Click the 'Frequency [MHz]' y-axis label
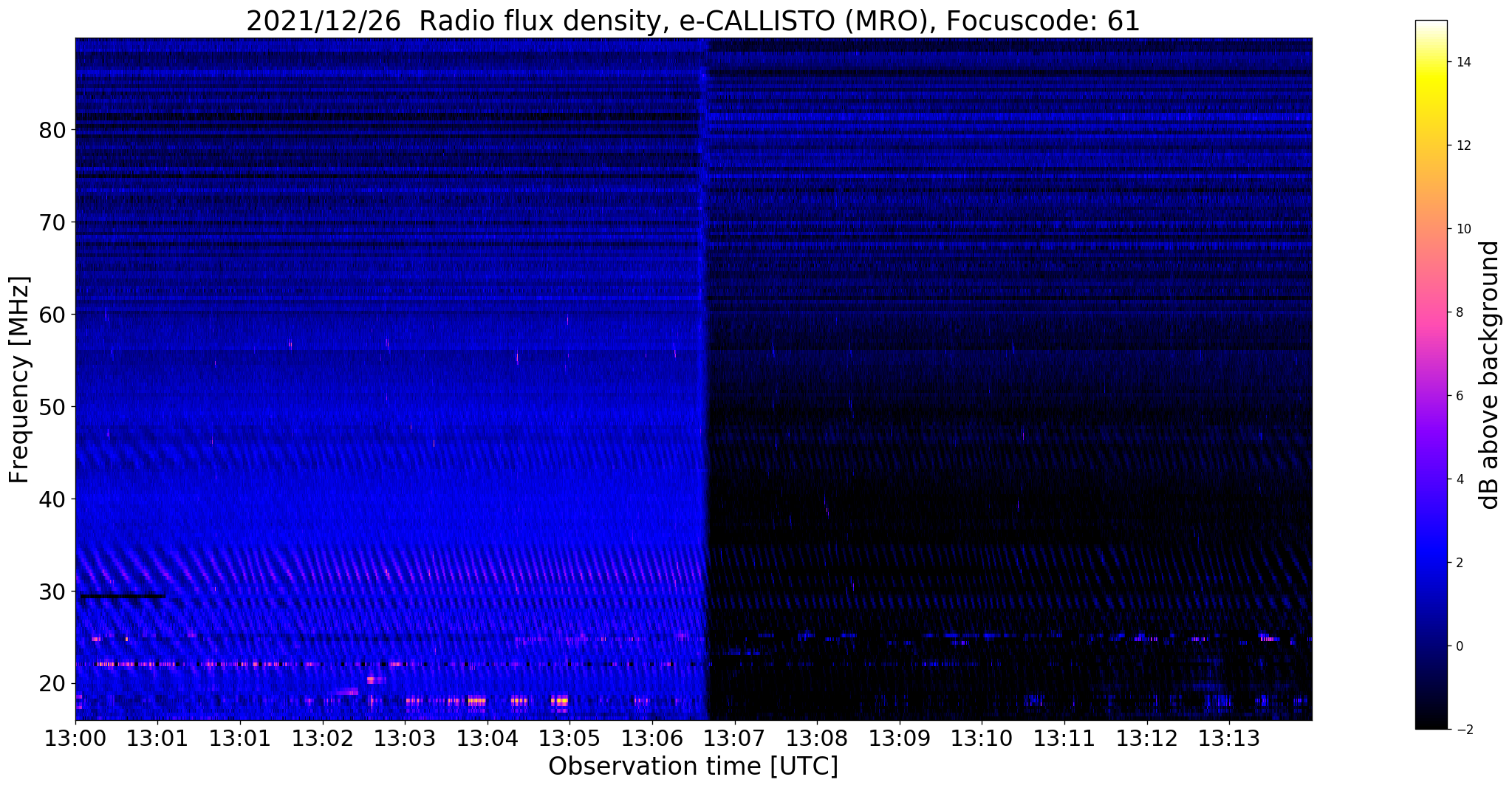The width and height of the screenshot is (1512, 788). coord(20,380)
